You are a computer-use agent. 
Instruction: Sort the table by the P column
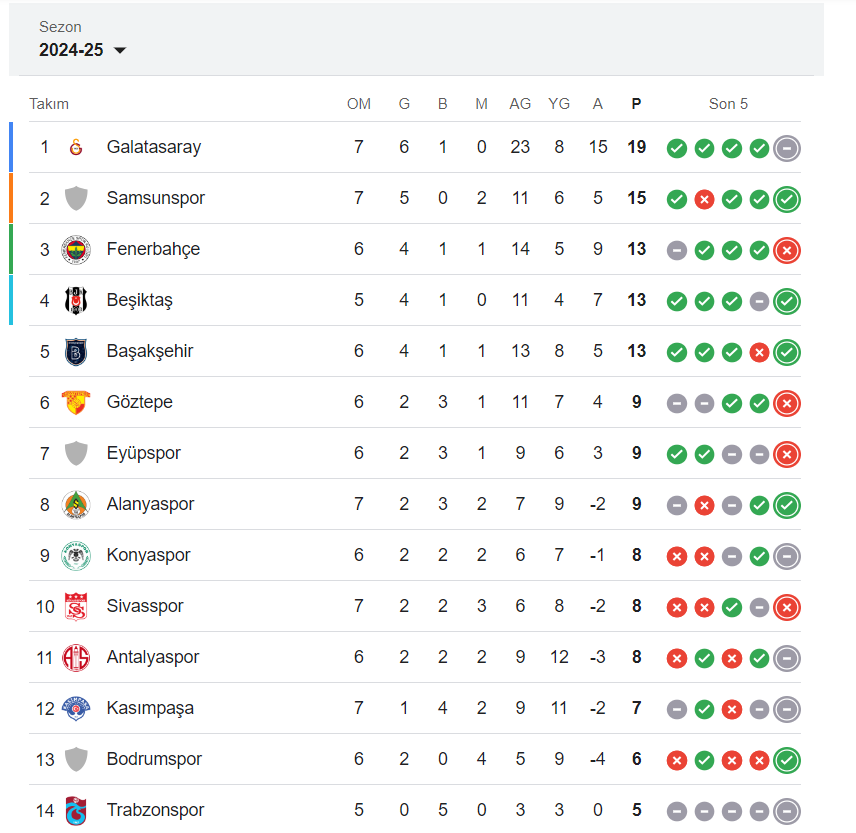[x=636, y=103]
